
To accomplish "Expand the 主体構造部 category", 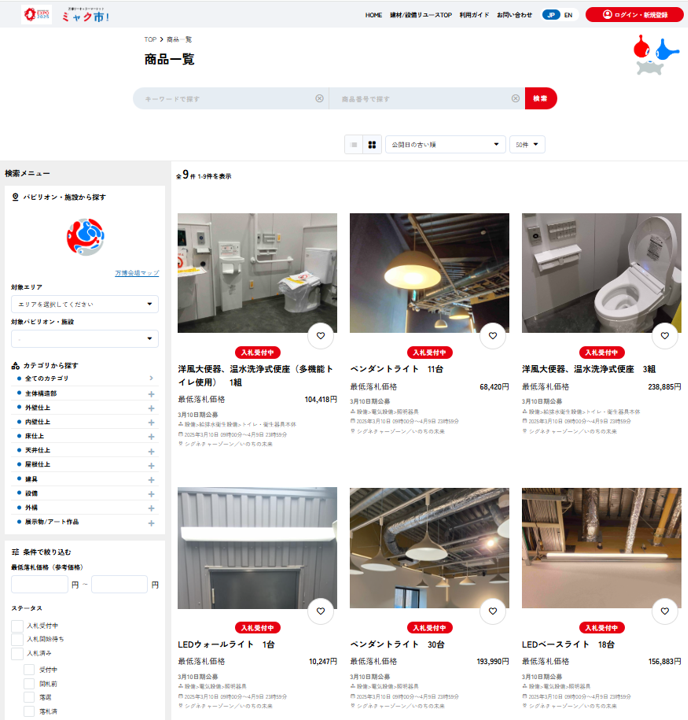I will tap(151, 394).
